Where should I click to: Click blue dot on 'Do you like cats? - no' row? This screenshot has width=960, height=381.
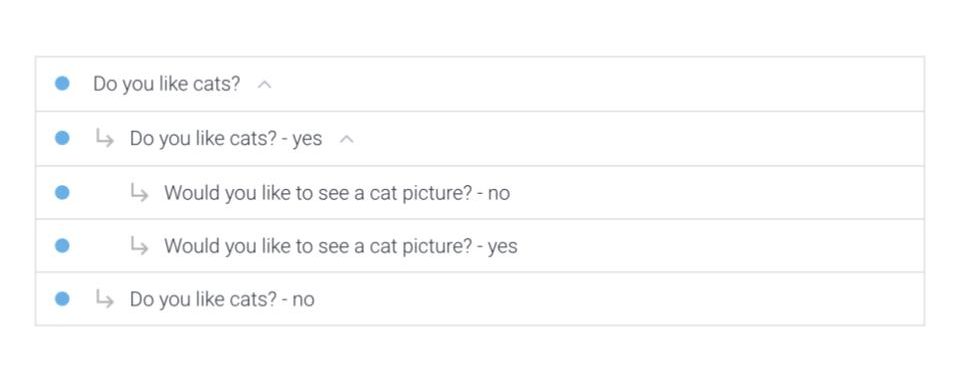tap(62, 299)
